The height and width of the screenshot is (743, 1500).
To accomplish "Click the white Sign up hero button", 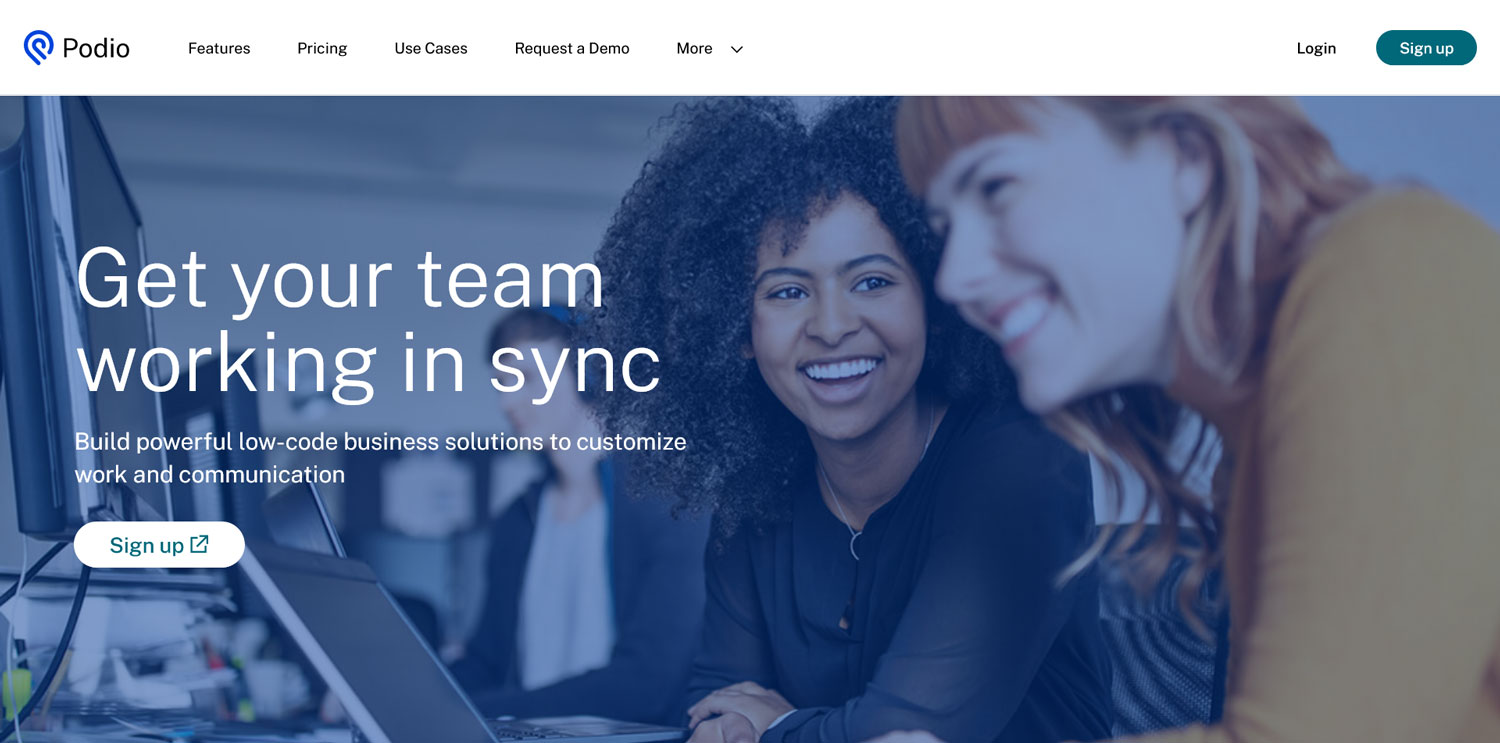I will coord(159,544).
